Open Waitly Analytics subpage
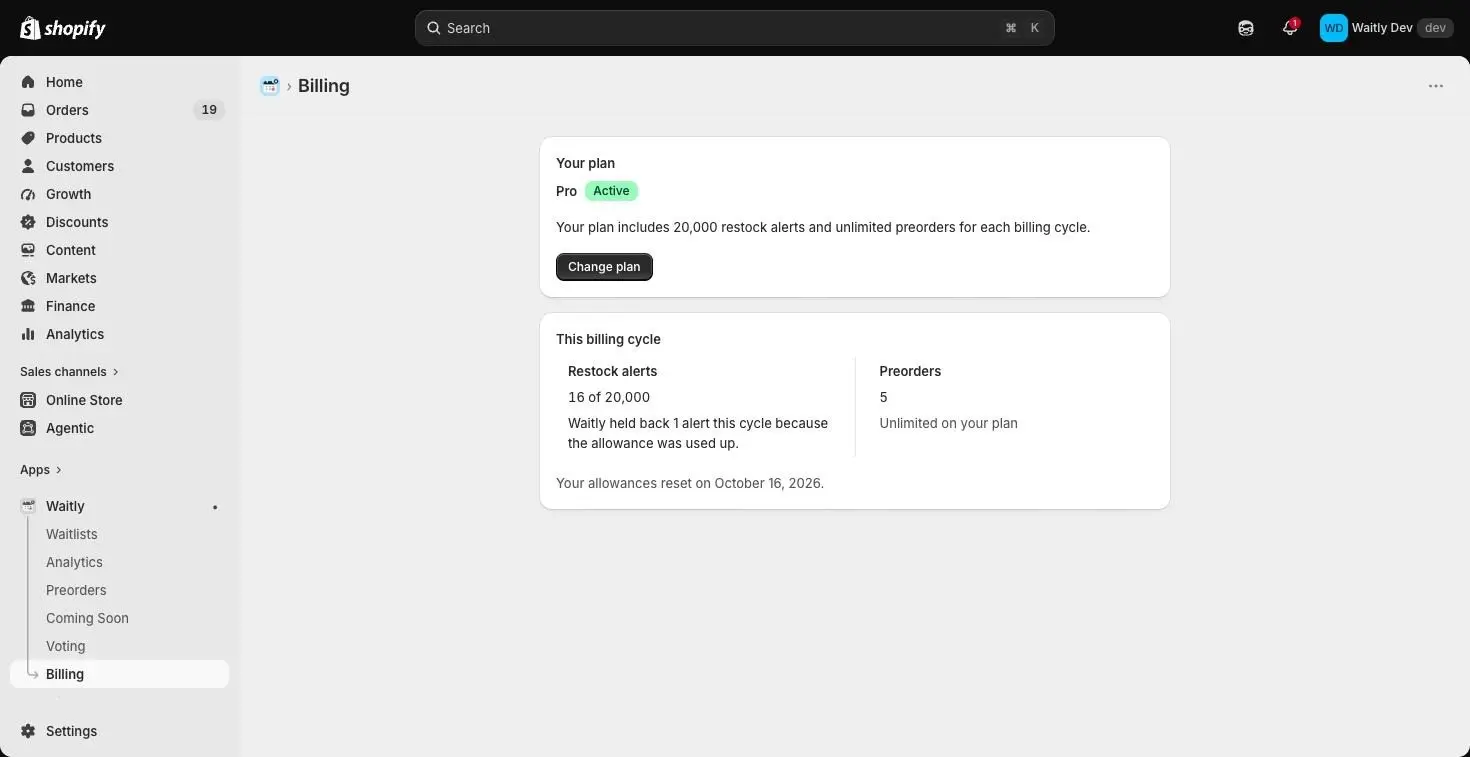The image size is (1470, 757). click(x=74, y=562)
